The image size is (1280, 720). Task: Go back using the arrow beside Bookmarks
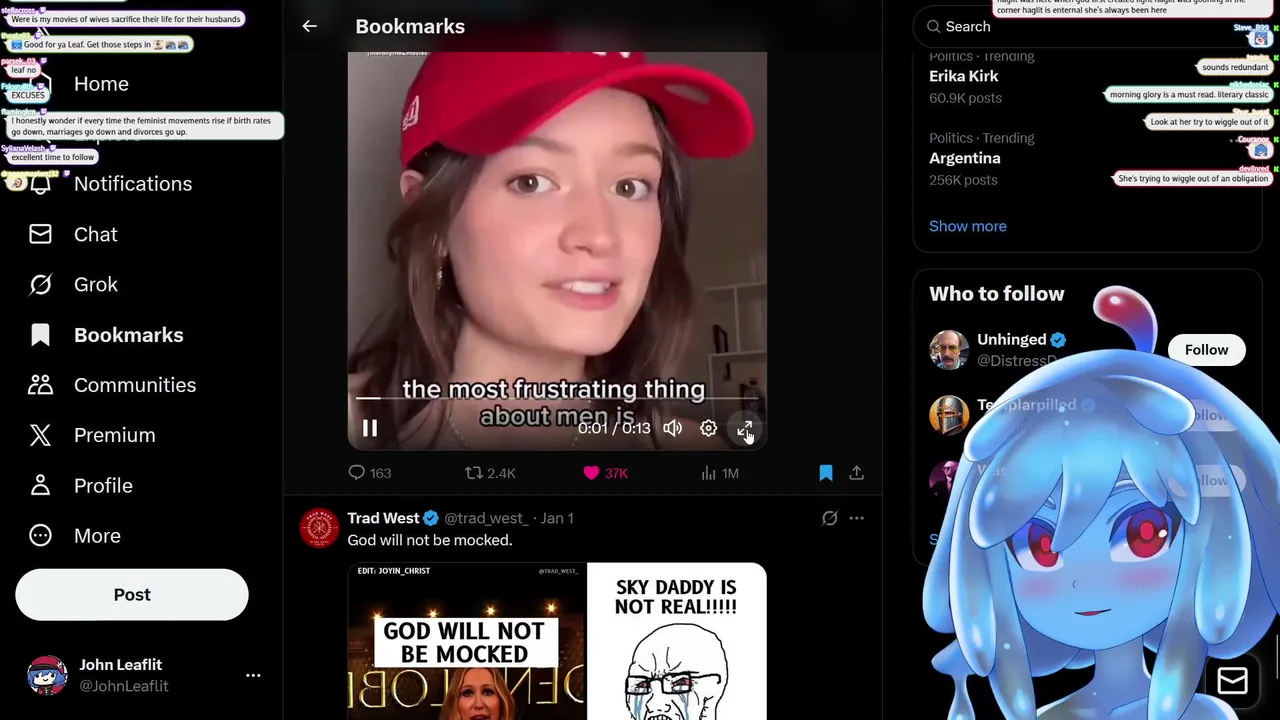310,27
